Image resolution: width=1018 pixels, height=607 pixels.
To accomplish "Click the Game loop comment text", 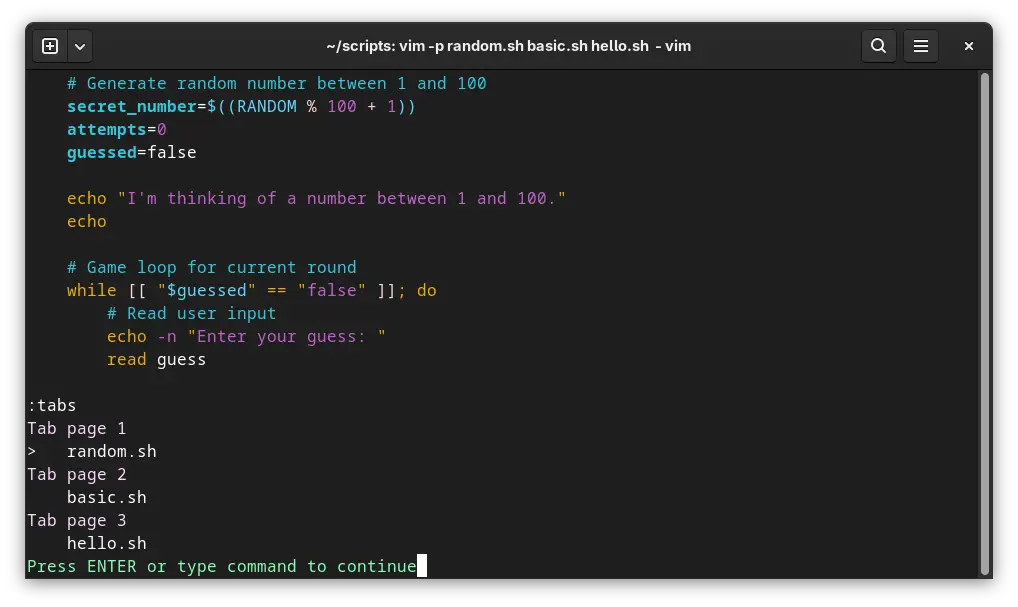I will pyautogui.click(x=210, y=267).
